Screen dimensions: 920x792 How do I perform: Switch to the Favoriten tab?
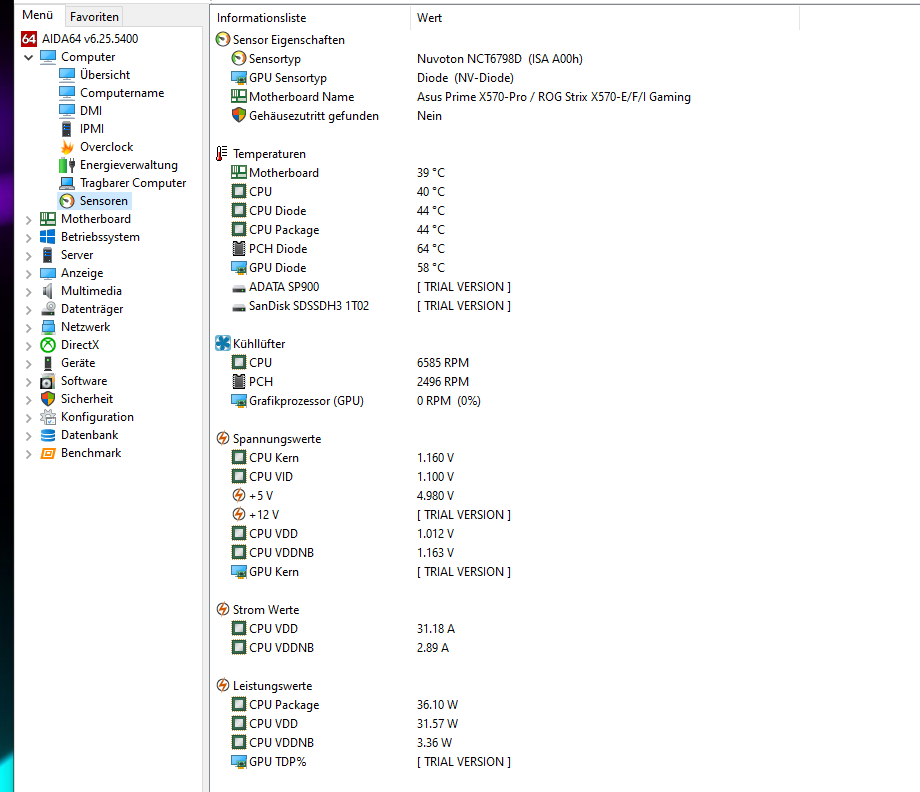(x=94, y=16)
